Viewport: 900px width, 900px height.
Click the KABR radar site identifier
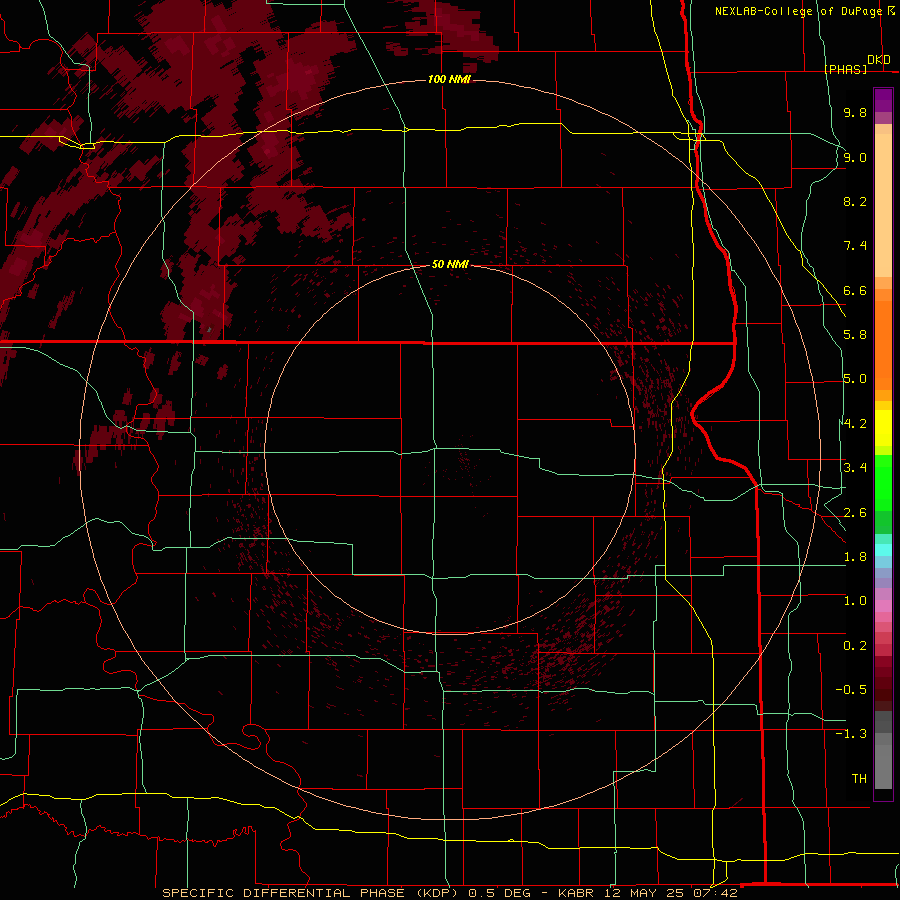[576, 893]
